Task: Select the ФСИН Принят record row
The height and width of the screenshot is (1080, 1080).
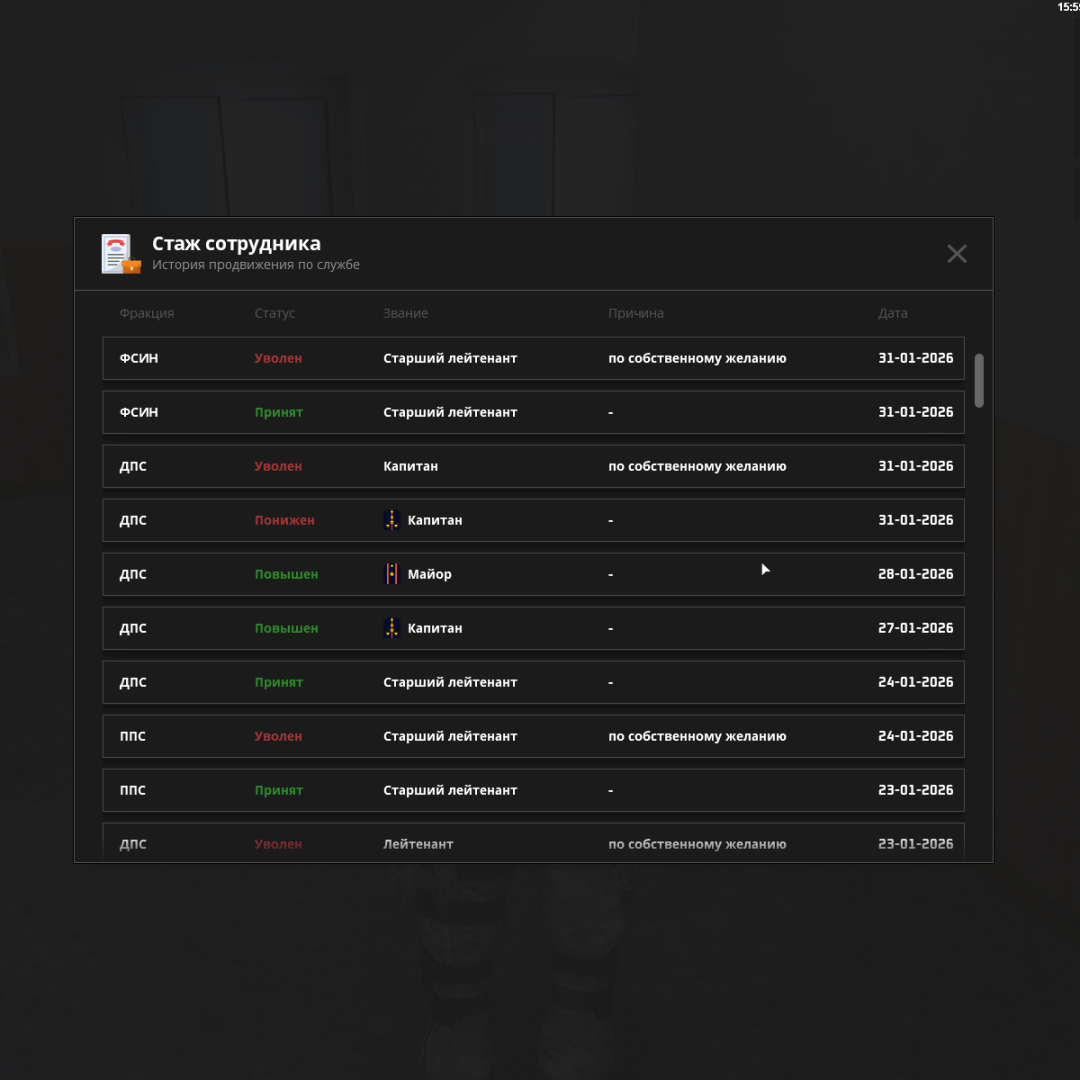Action: [x=533, y=412]
